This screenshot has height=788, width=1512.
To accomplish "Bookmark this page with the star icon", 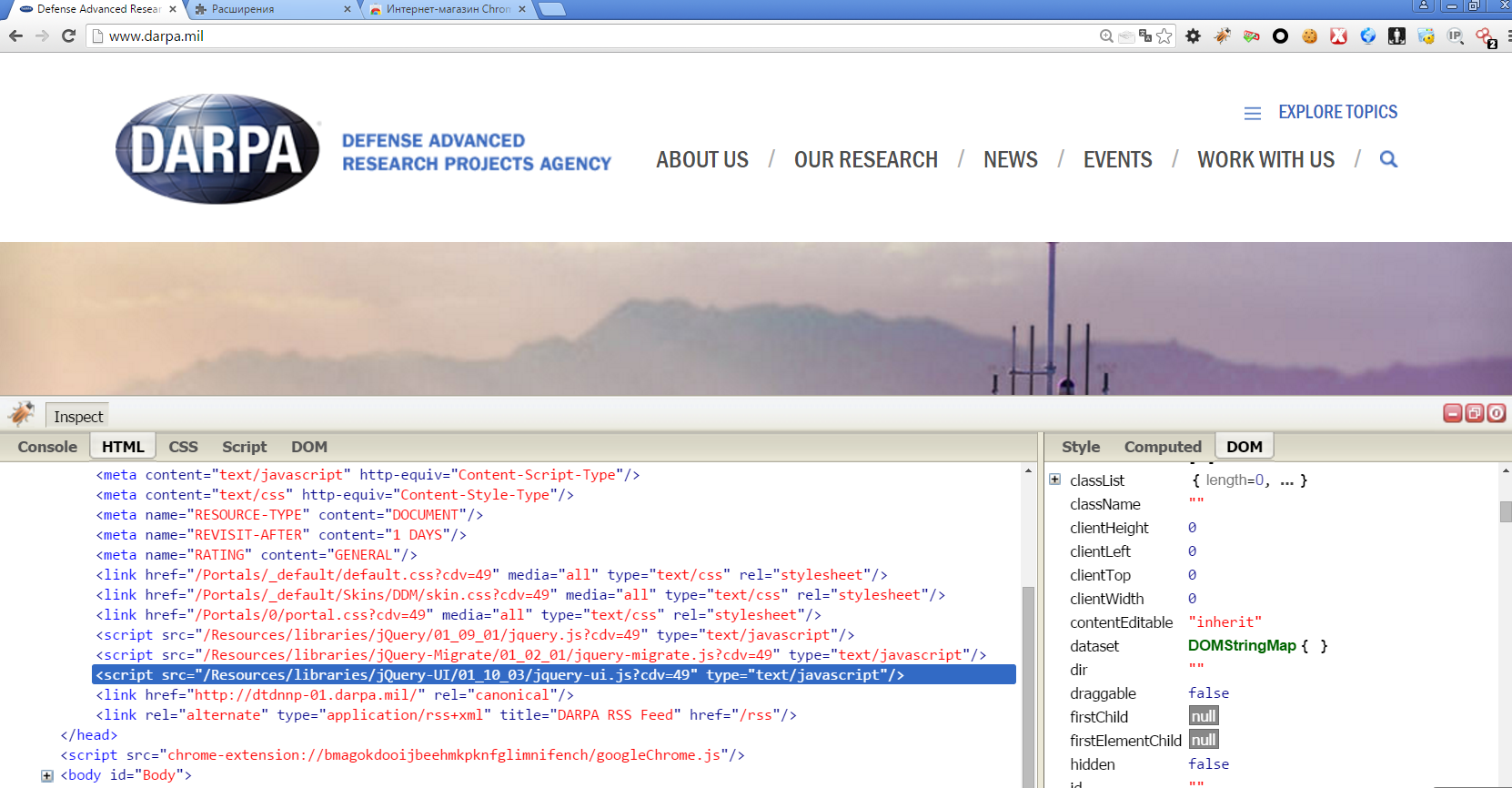I will click(1164, 35).
